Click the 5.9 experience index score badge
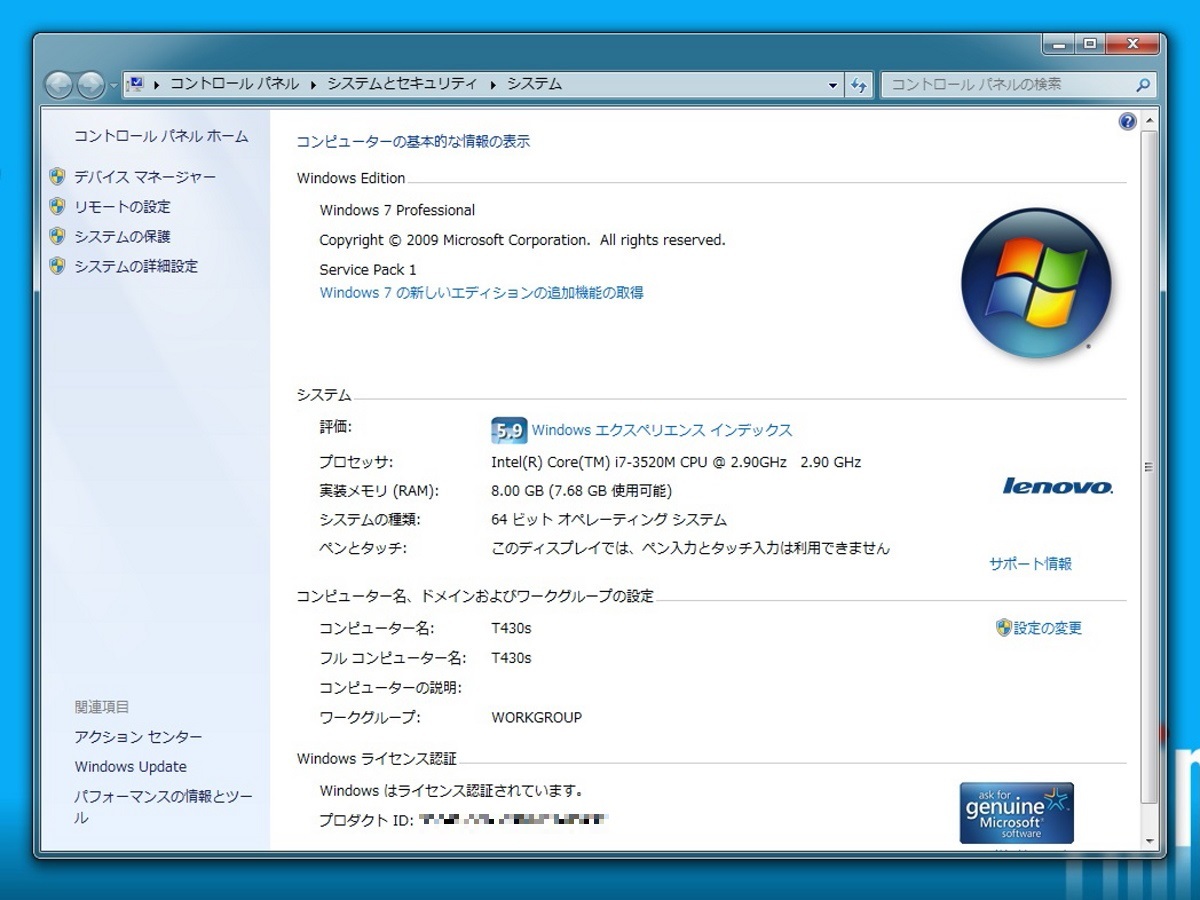 (509, 431)
